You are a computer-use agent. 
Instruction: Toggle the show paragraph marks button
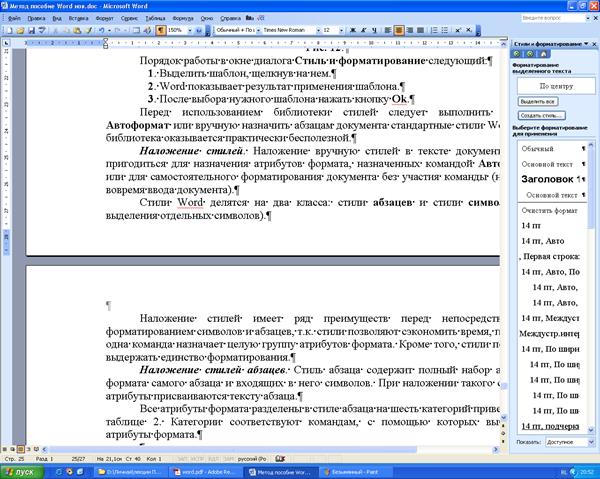(x=161, y=30)
